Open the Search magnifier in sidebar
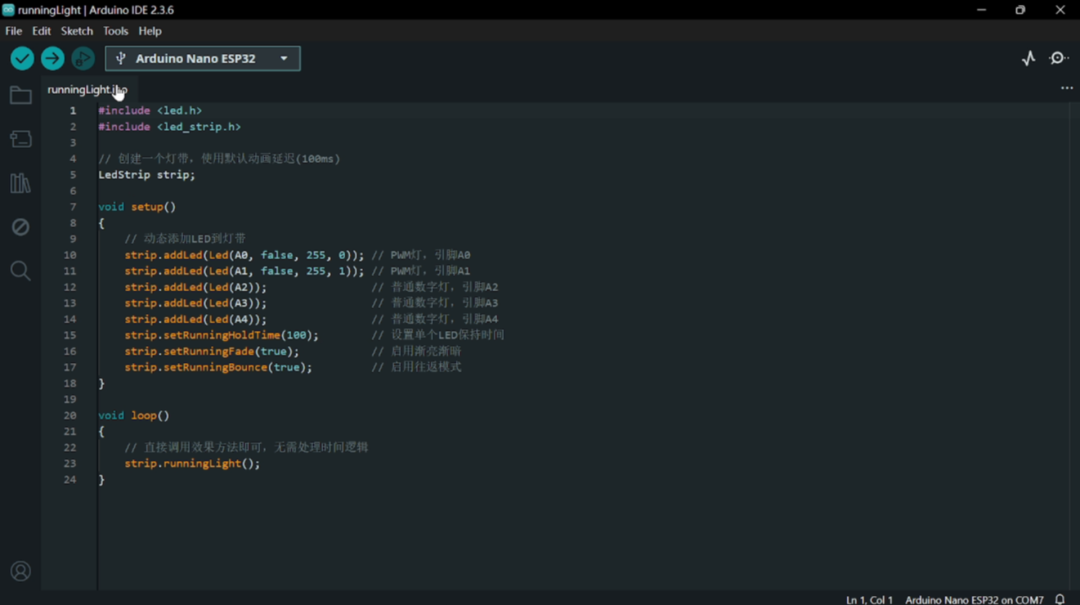This screenshot has height=605, width=1080. (x=20, y=271)
